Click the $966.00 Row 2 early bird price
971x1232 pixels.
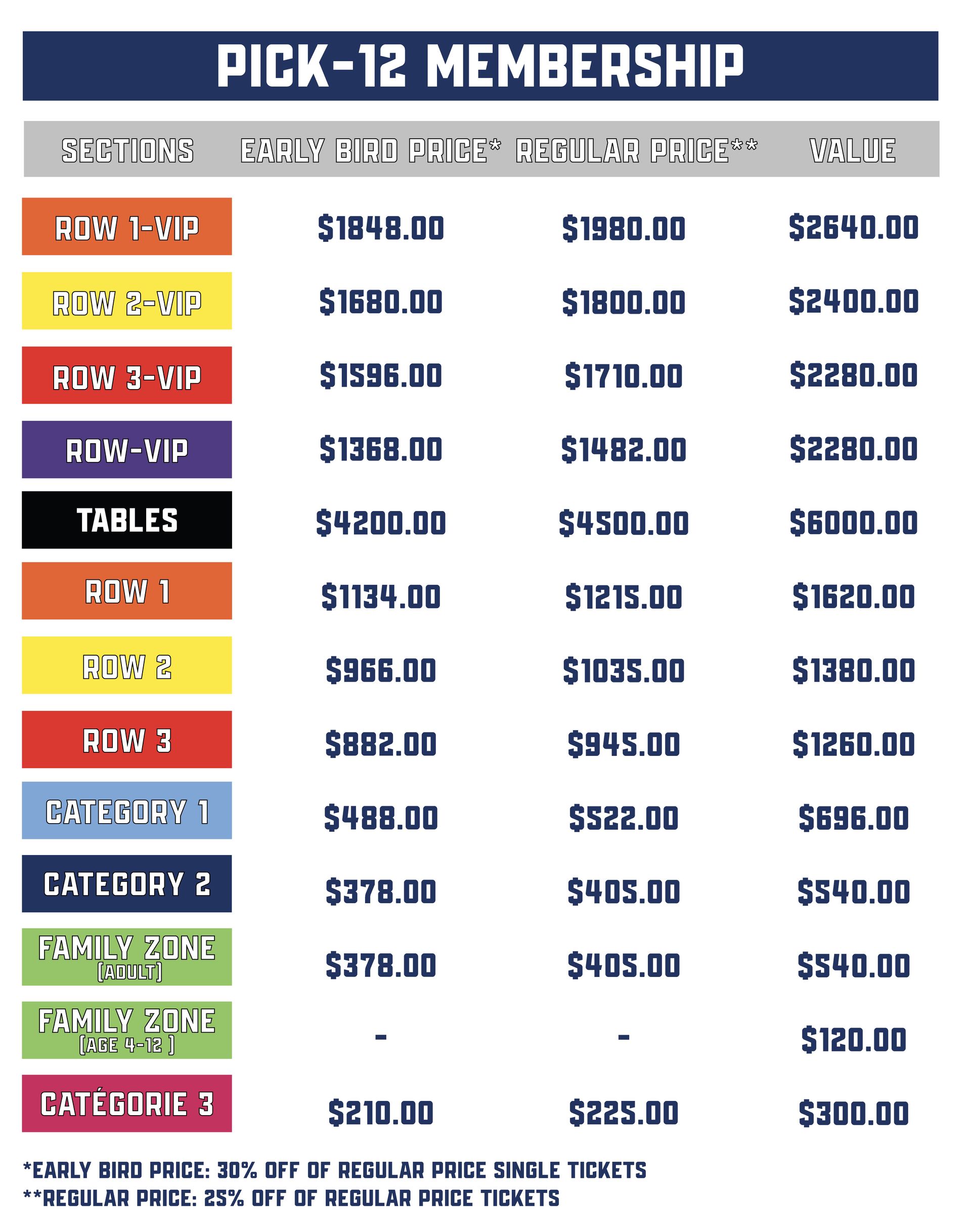point(381,670)
